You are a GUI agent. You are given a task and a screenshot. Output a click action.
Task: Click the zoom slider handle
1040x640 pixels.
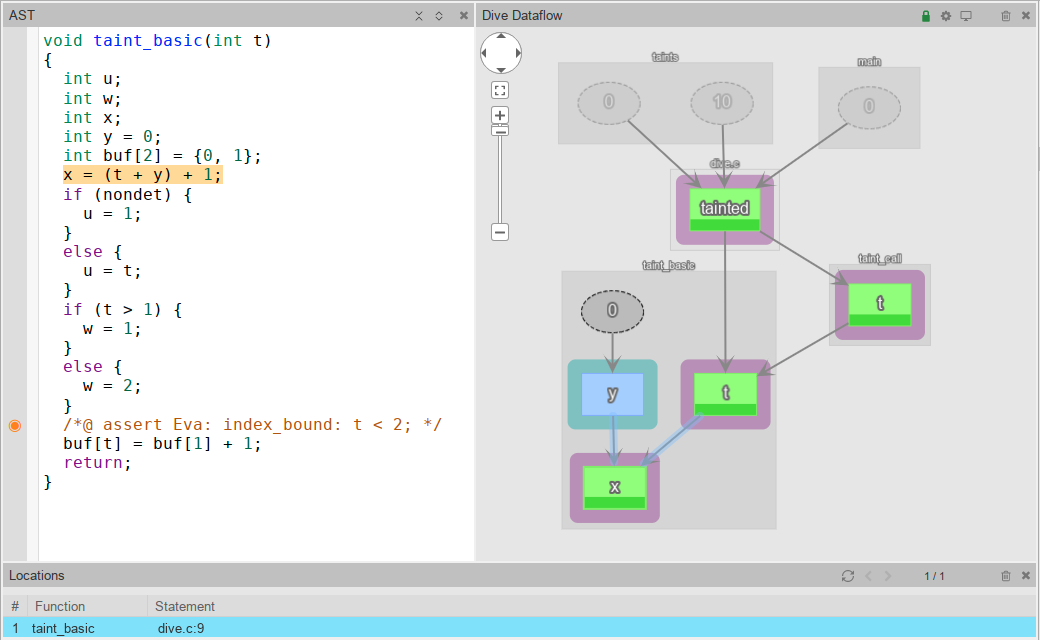click(x=500, y=131)
